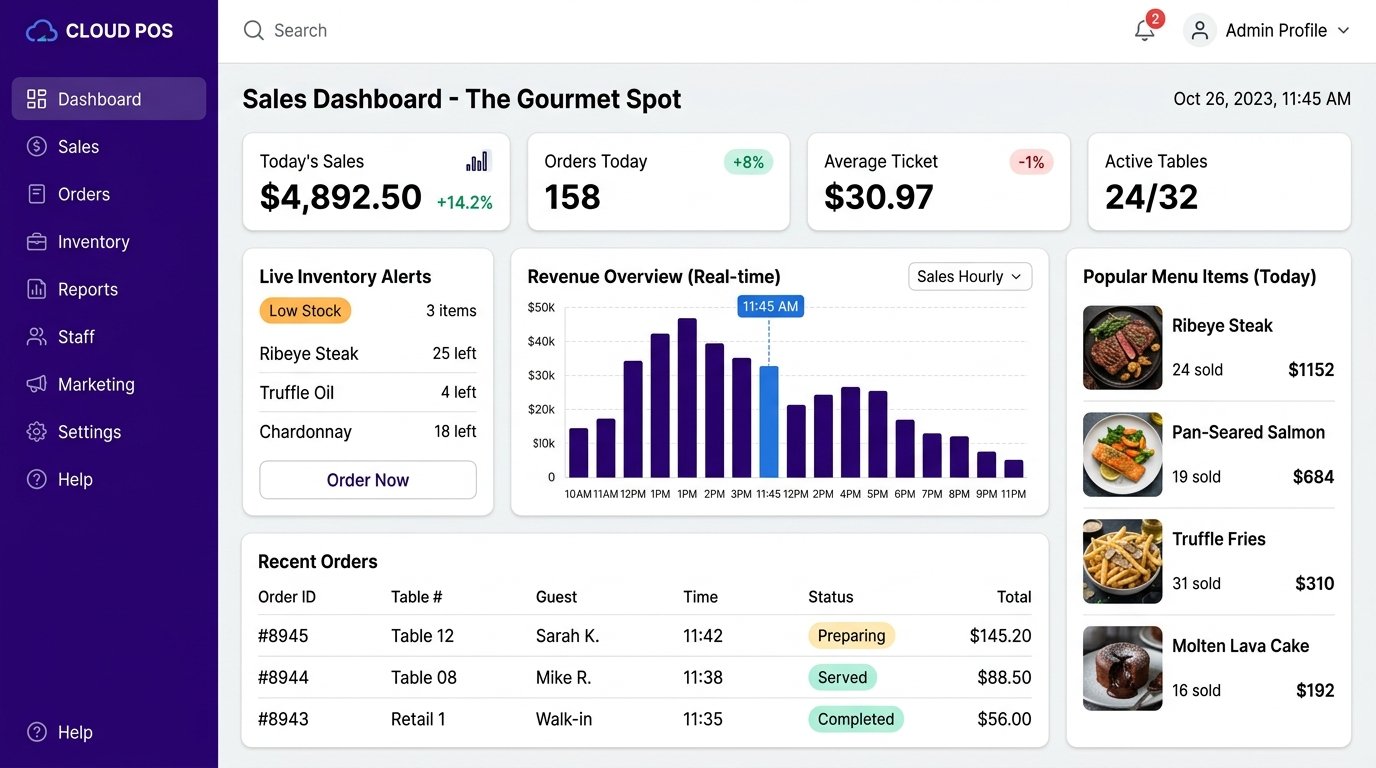Click the 10AM bar in revenue chart

[x=579, y=453]
